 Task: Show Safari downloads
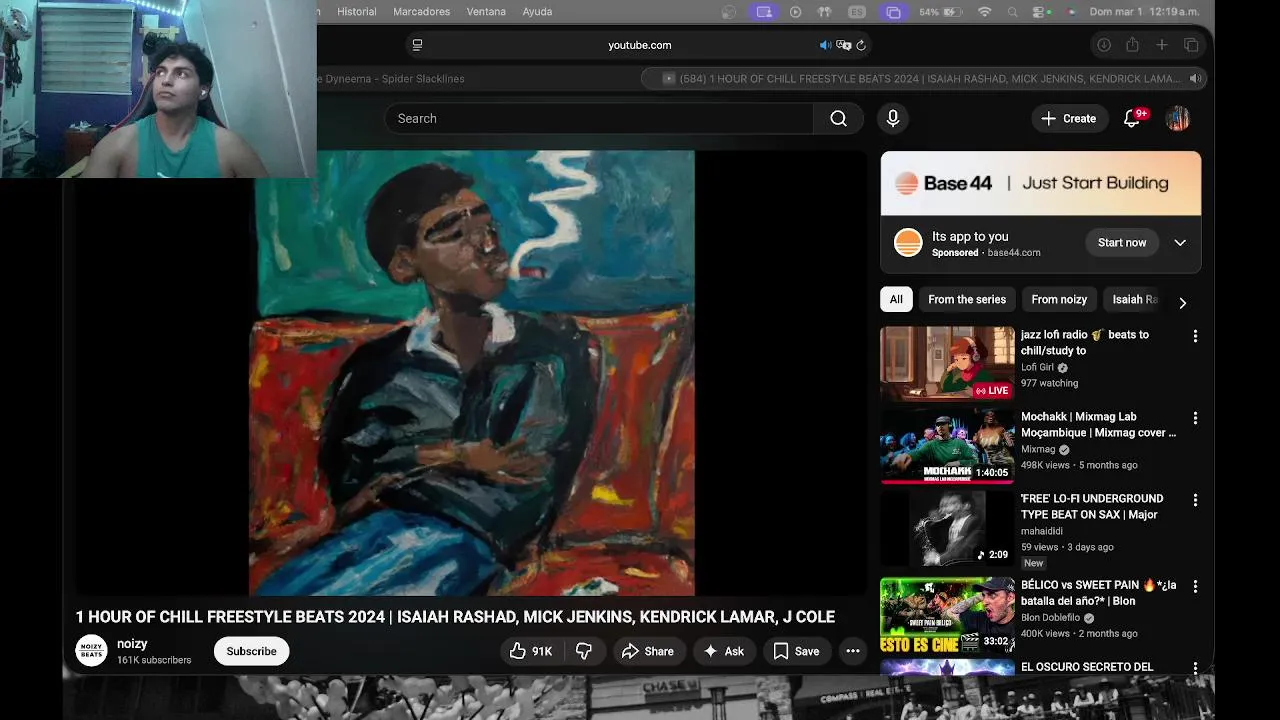(1104, 45)
